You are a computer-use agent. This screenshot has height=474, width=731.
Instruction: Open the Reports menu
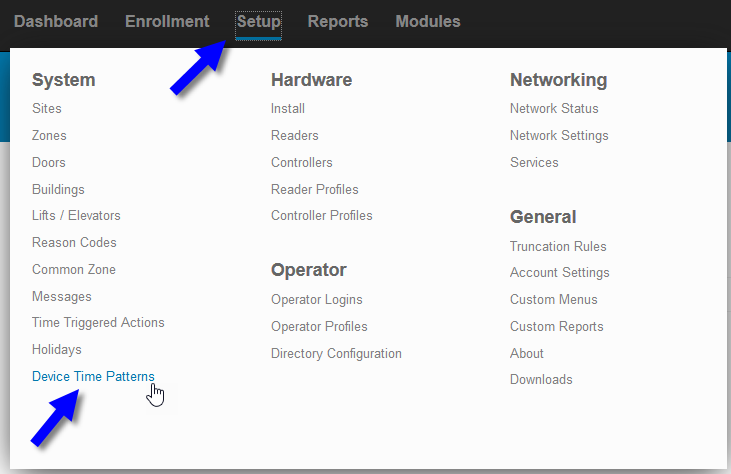[338, 21]
